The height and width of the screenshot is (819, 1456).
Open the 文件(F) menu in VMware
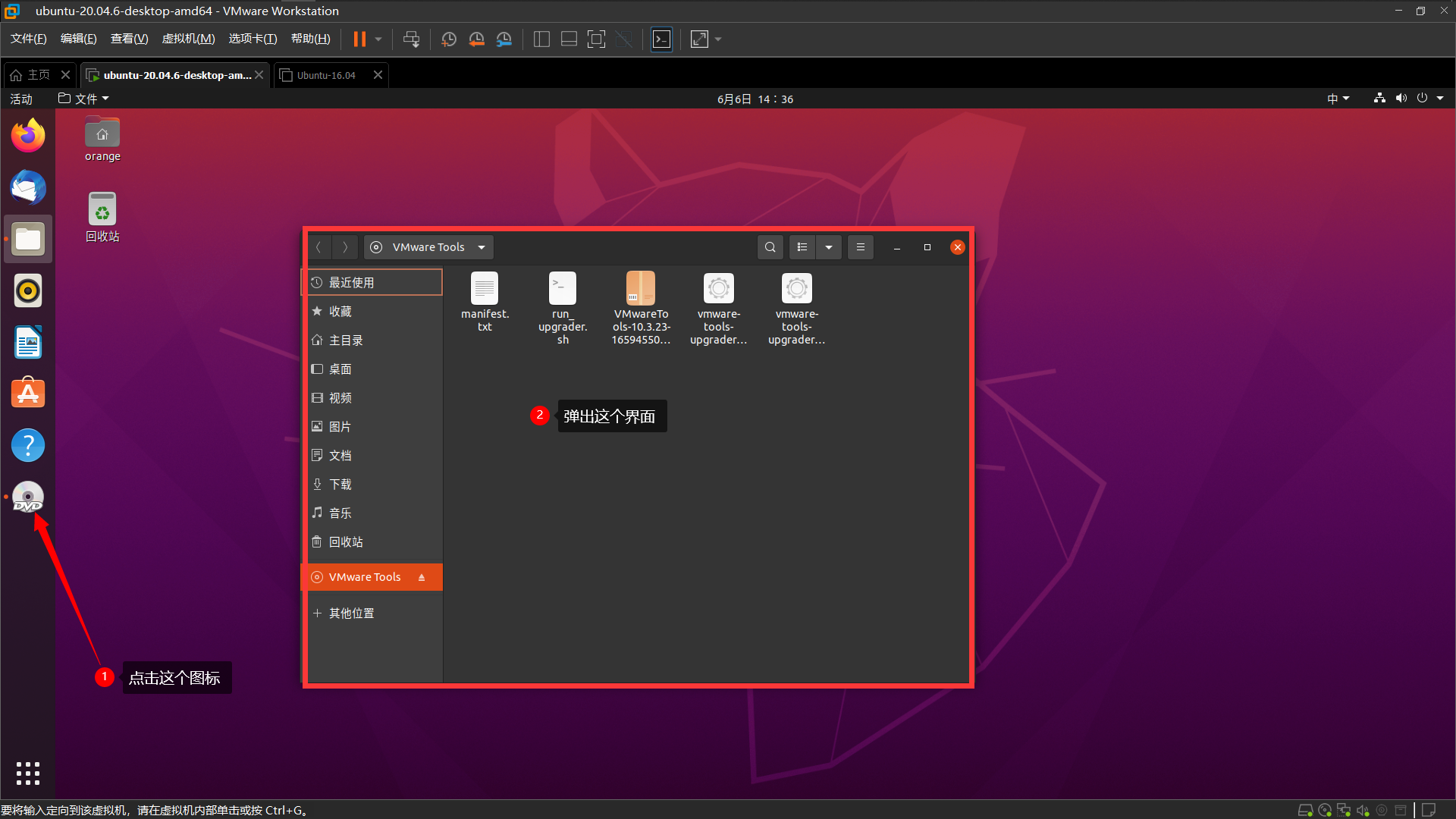click(x=28, y=39)
